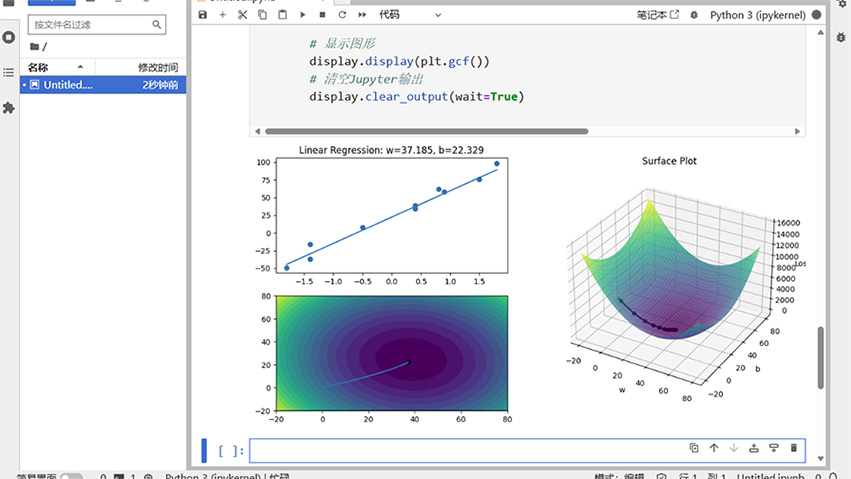
Task: Sort files by 修改时间 column
Action: coord(158,66)
